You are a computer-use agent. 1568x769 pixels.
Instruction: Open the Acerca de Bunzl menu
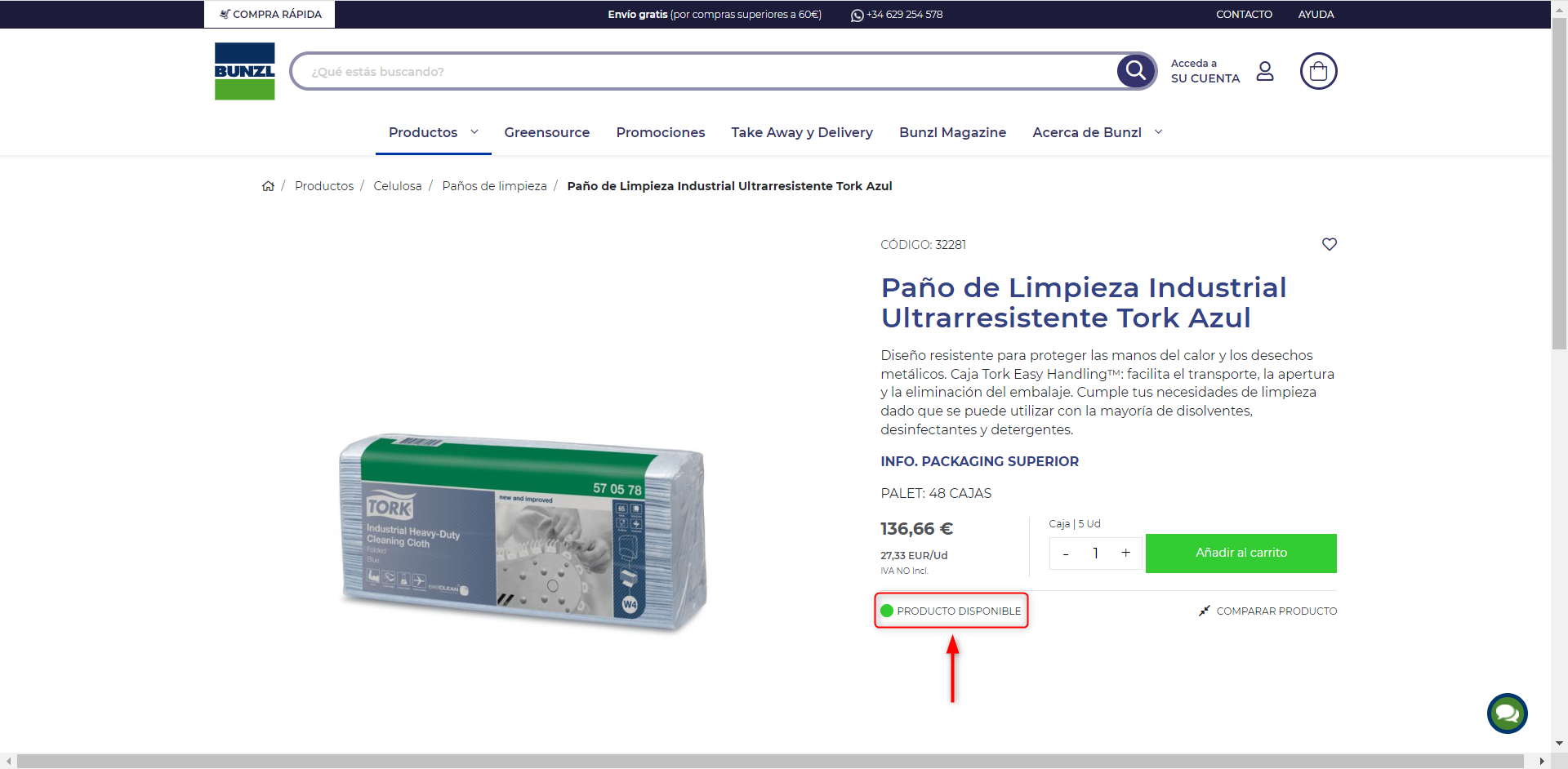pos(1087,132)
